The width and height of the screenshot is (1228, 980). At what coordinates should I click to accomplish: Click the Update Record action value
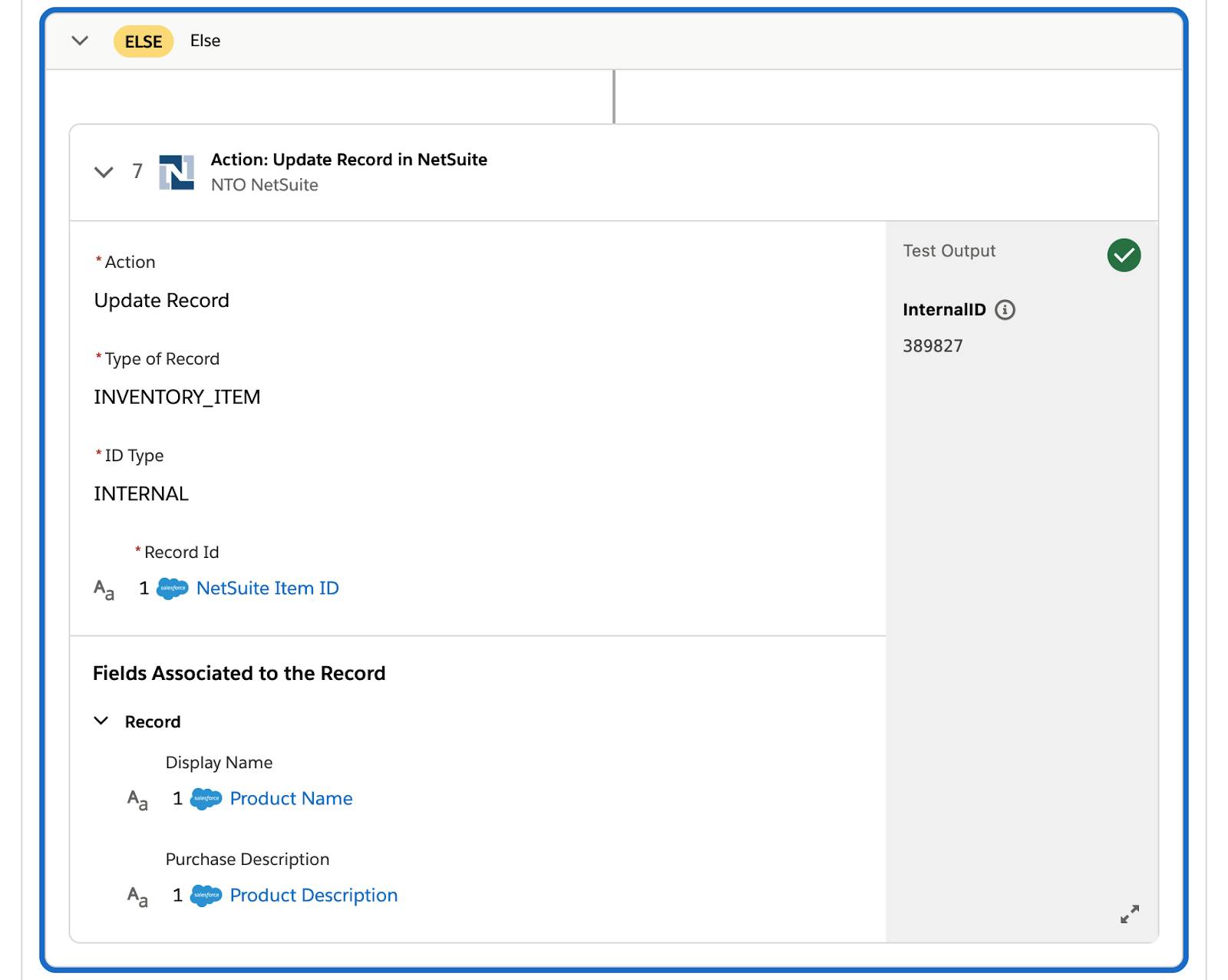pos(162,300)
